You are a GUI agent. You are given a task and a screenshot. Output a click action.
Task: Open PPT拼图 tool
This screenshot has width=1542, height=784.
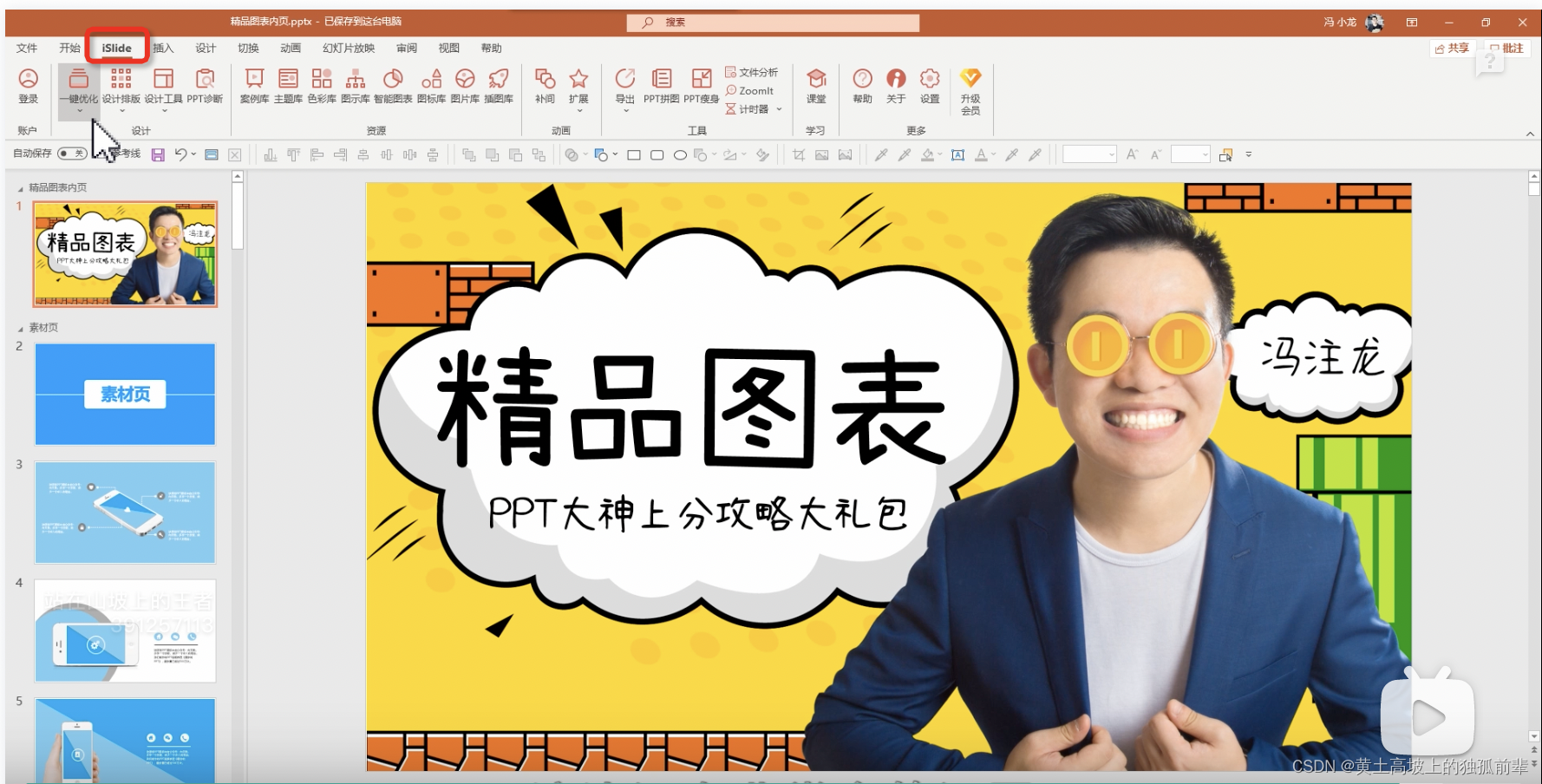pos(661,86)
